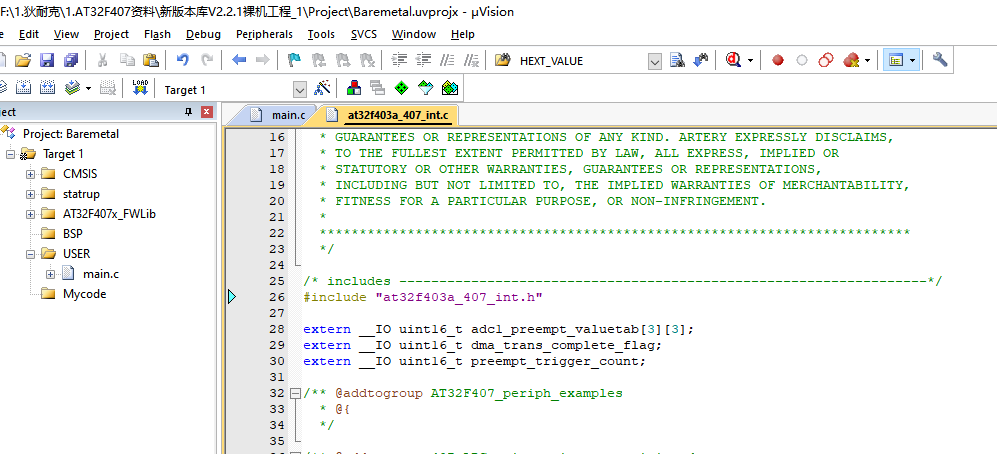
Task: Click the Save All icon
Action: [x=71, y=60]
